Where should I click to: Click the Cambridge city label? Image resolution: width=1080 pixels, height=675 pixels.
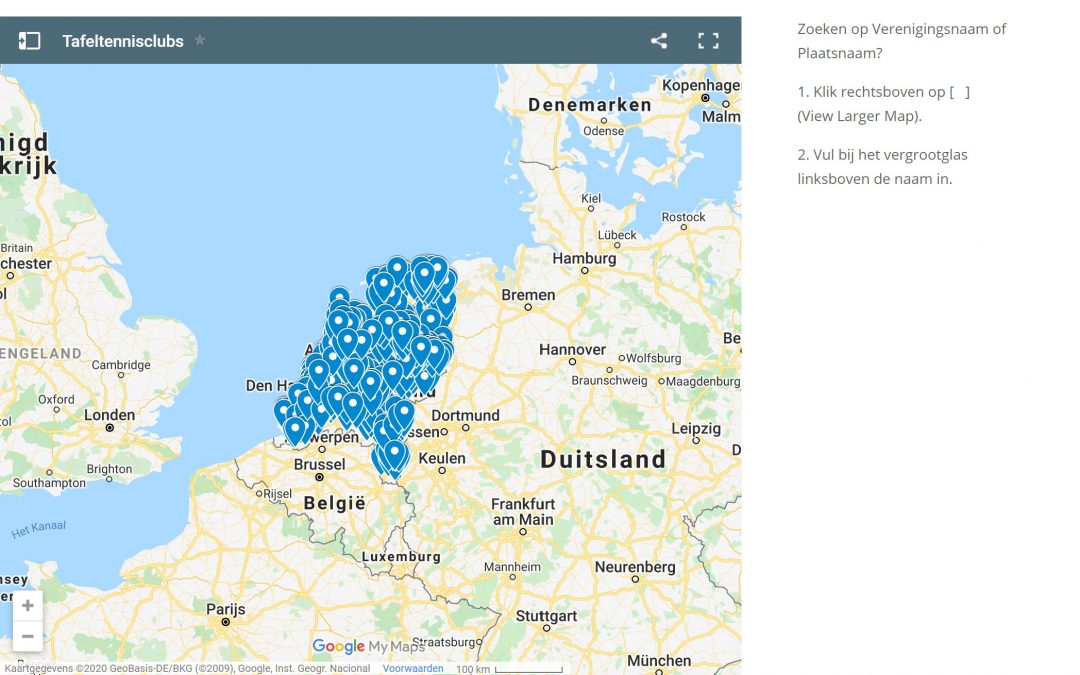tap(121, 365)
